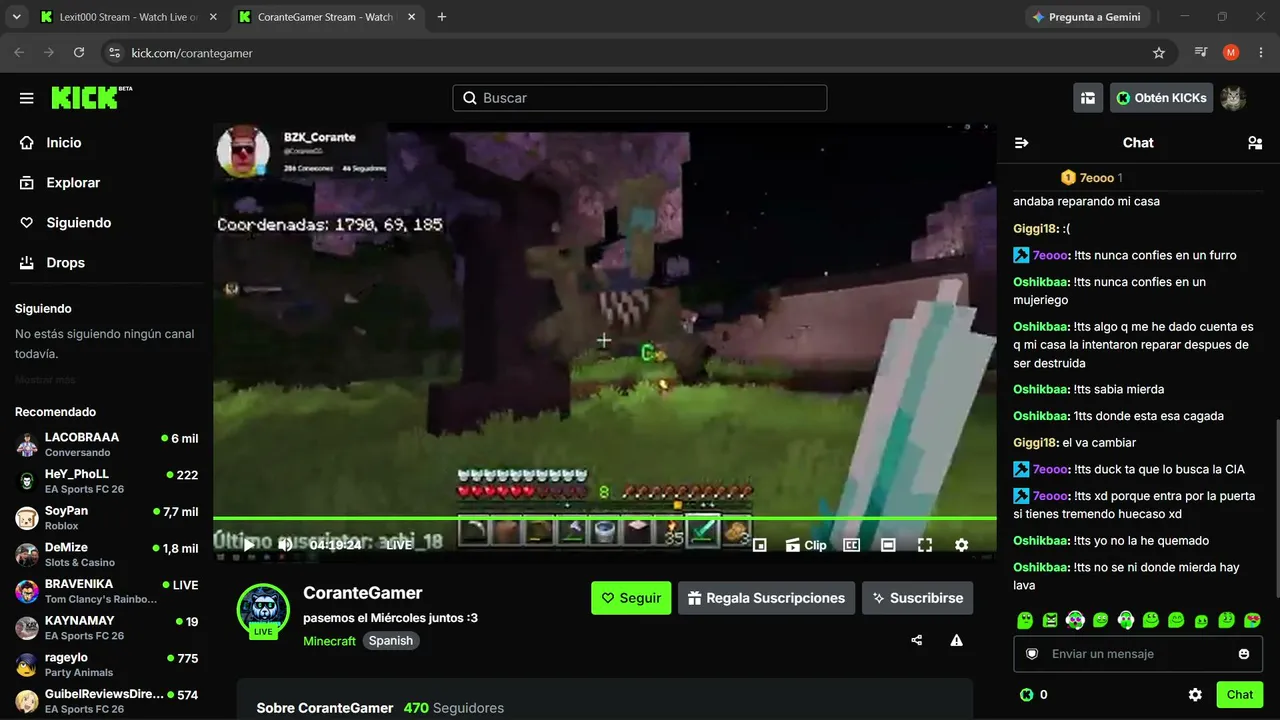Open recommended channel HeY_PhoLL
Viewport: 1280px width, 720px height.
coord(107,481)
